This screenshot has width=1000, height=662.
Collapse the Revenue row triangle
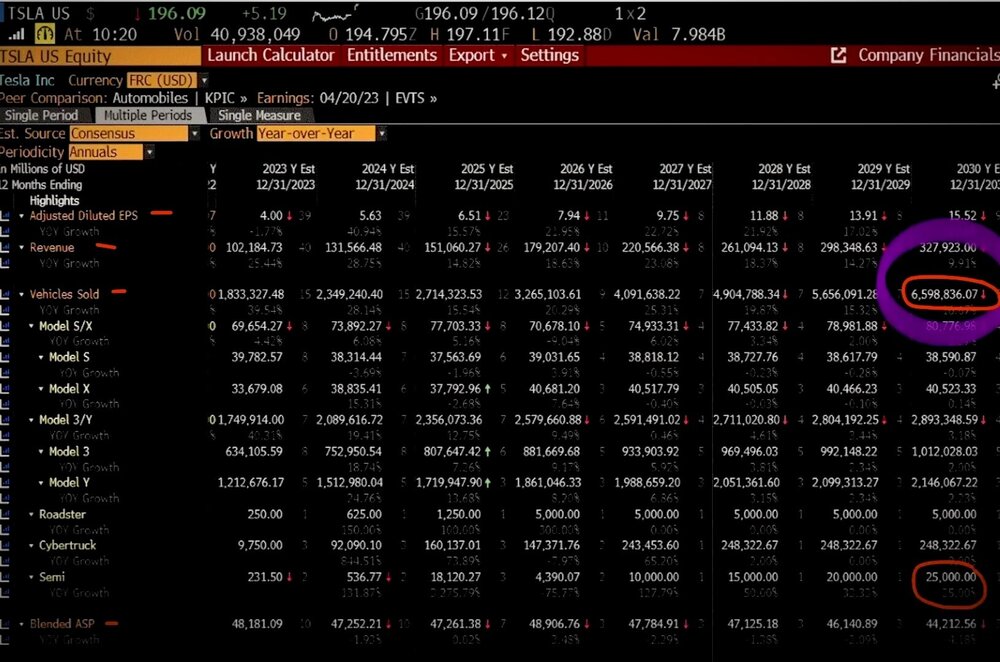(21, 247)
